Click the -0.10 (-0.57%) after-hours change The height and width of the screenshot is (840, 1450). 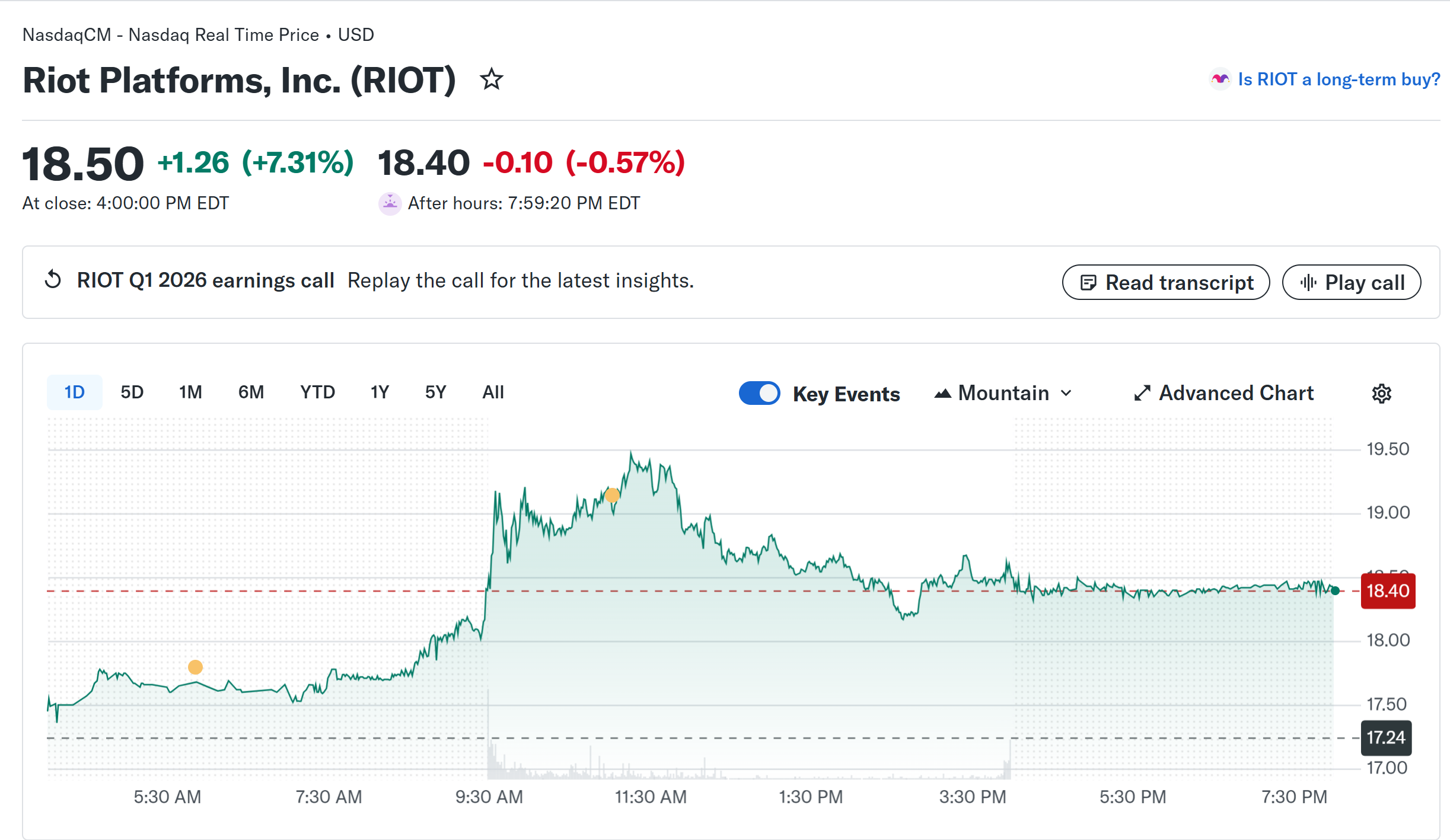tap(584, 162)
